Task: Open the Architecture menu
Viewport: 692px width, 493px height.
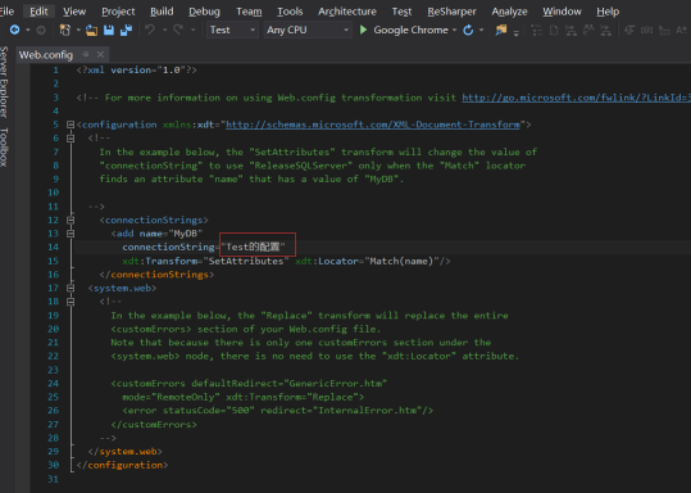Action: [x=347, y=11]
